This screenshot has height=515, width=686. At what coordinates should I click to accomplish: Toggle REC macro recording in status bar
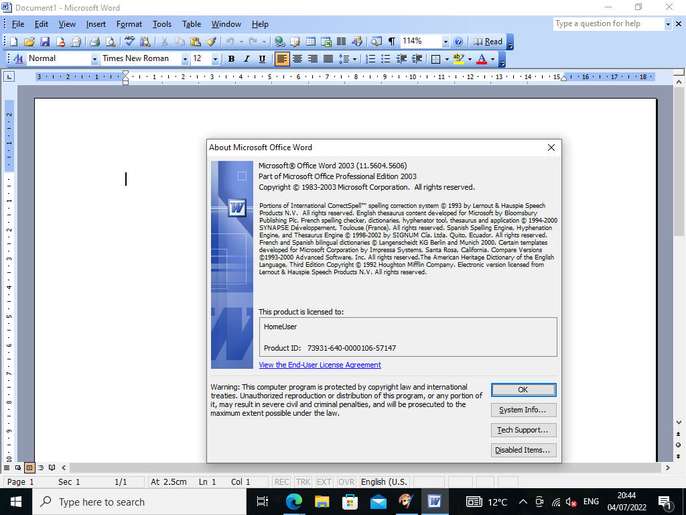[x=281, y=482]
